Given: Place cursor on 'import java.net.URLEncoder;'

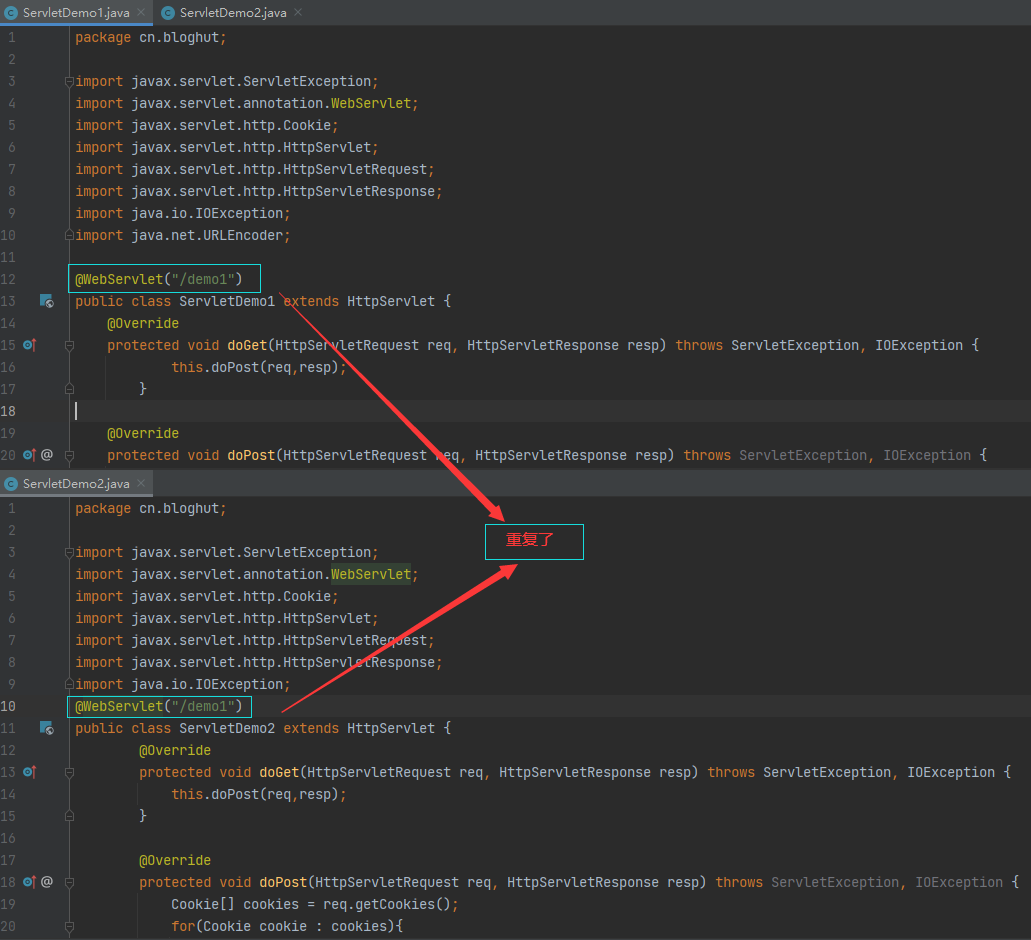Looking at the screenshot, I should point(182,235).
